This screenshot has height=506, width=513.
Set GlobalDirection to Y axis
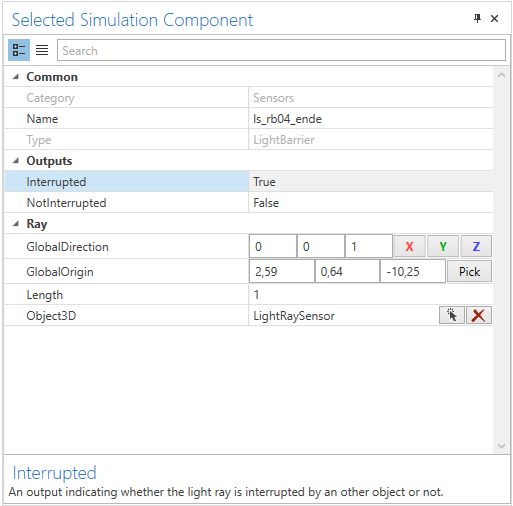pos(443,246)
